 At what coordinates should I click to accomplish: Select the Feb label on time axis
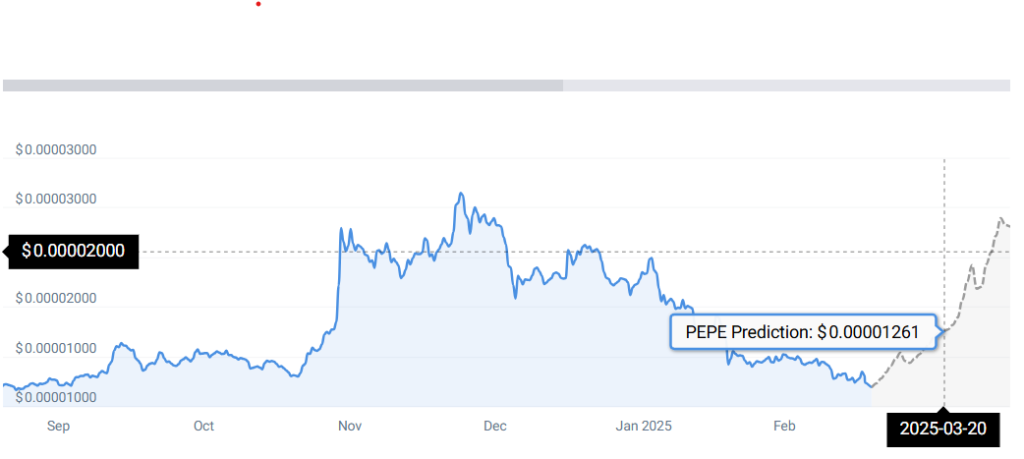(x=785, y=427)
